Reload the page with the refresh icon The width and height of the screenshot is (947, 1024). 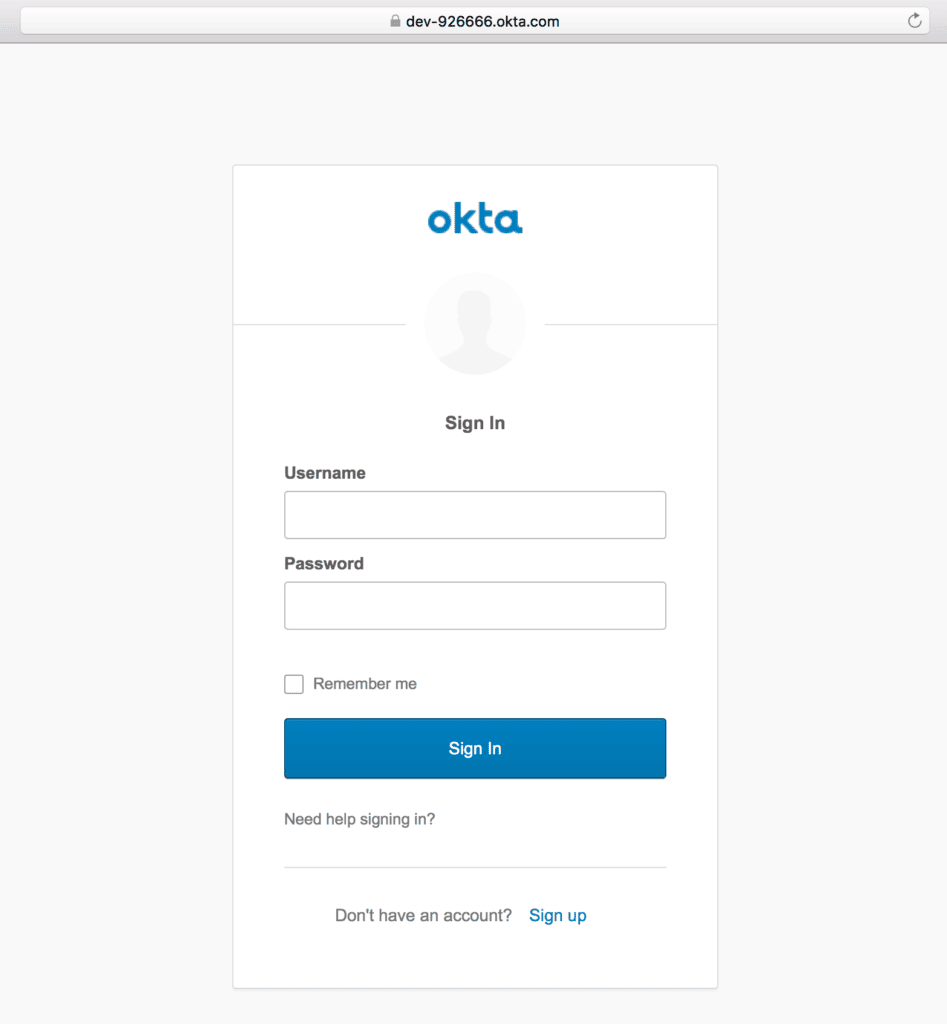tap(914, 21)
